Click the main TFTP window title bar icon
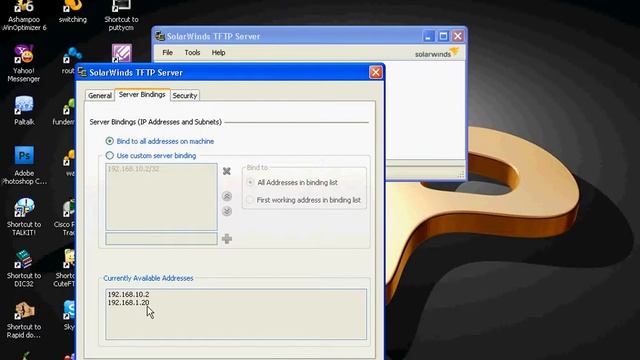Image resolution: width=640 pixels, height=360 pixels. [160, 36]
